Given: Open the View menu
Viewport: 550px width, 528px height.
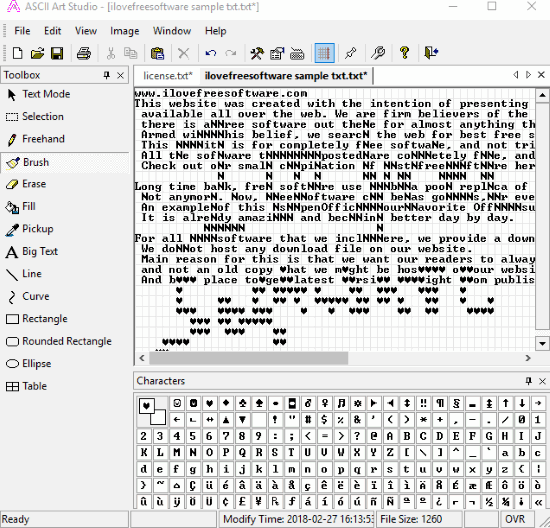Looking at the screenshot, I should 86,31.
